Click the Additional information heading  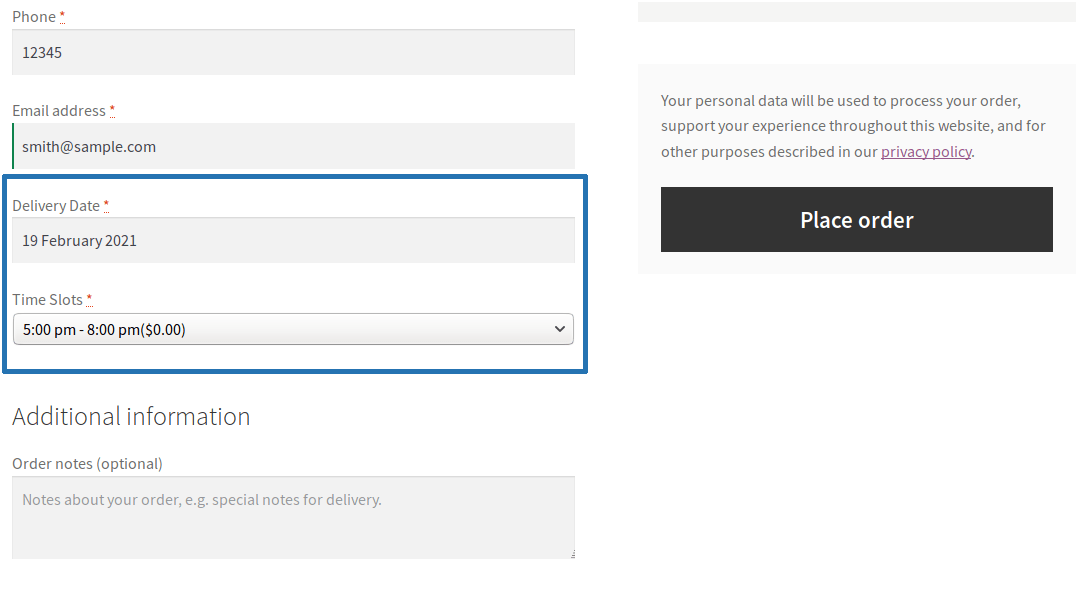[x=131, y=416]
